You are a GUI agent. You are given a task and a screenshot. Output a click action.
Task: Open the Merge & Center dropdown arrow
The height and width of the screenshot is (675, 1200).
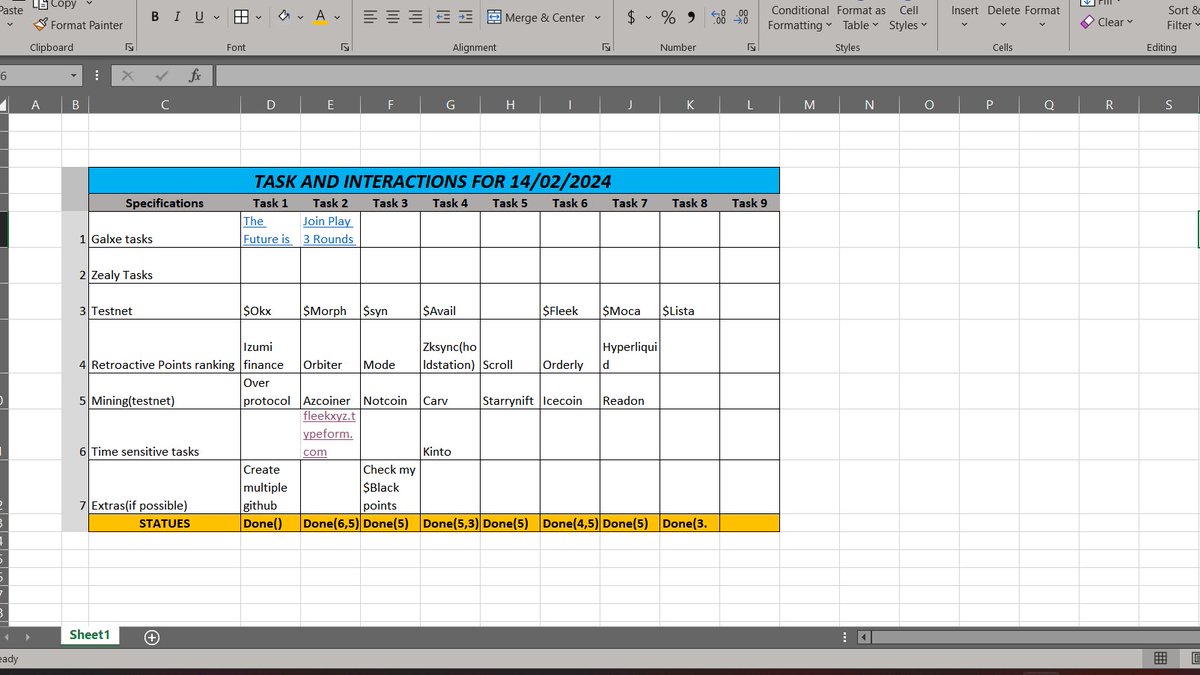tap(598, 17)
